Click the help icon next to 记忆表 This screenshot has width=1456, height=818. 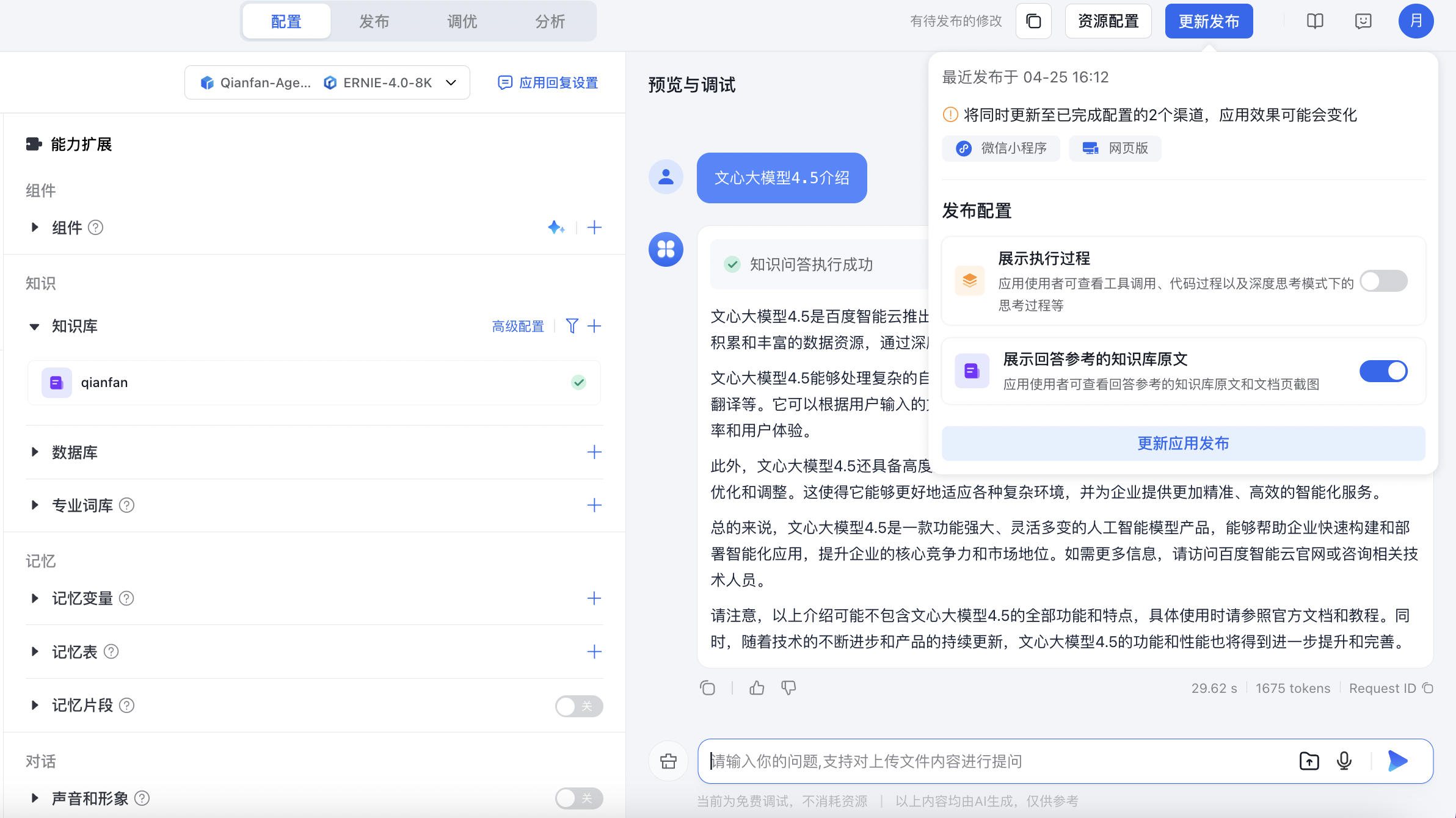111,652
